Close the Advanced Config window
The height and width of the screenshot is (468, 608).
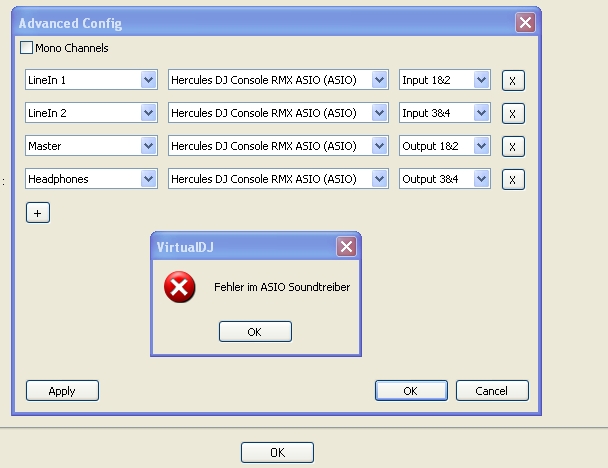pos(525,22)
